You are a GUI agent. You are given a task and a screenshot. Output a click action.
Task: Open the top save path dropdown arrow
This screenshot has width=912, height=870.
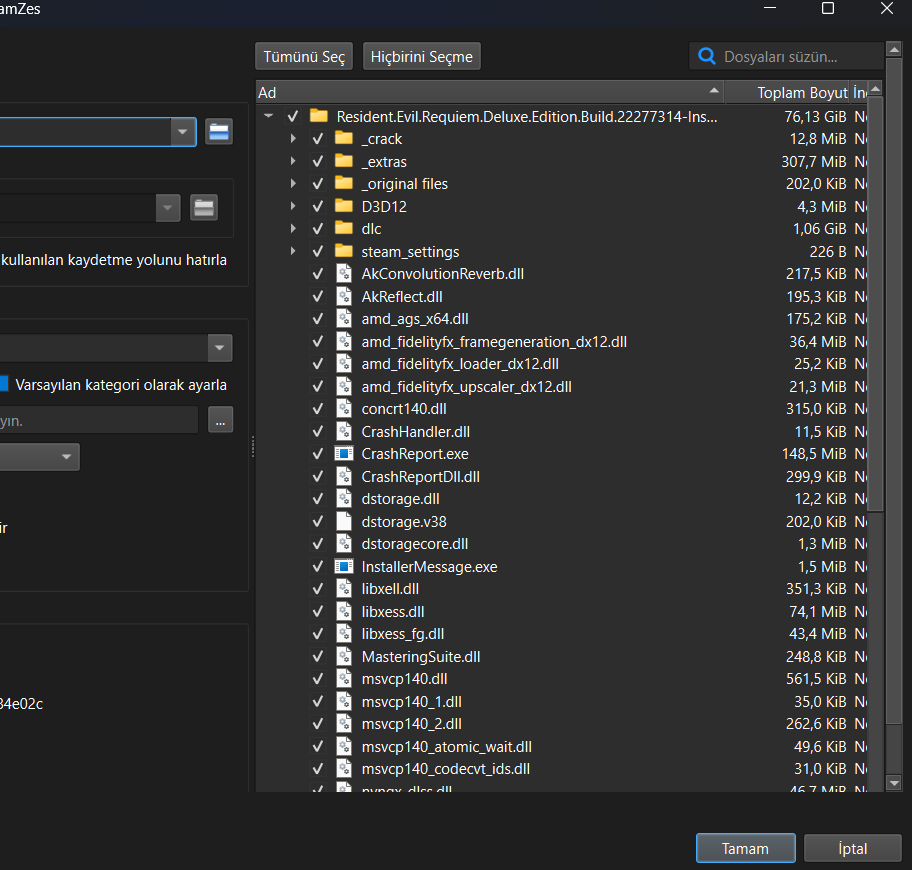click(x=182, y=131)
